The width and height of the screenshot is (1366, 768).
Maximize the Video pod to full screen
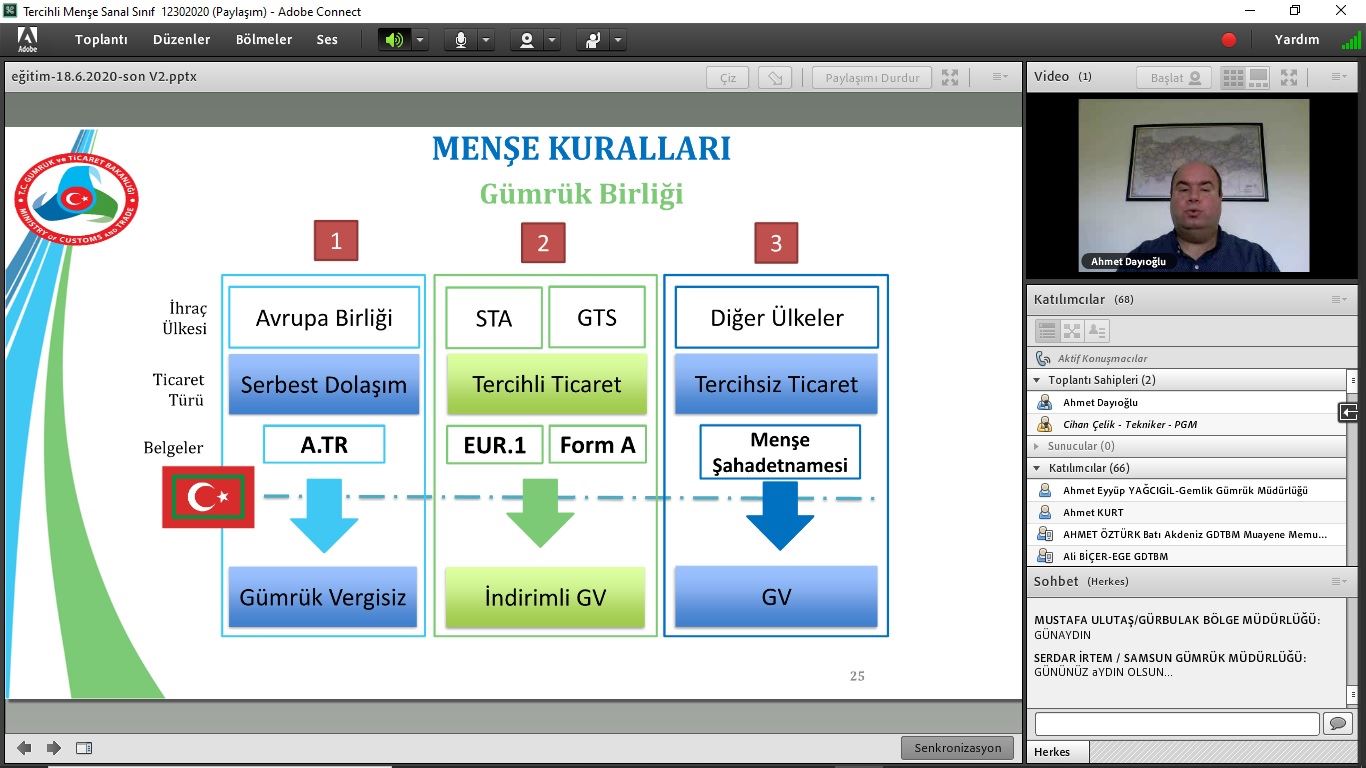(x=1289, y=77)
